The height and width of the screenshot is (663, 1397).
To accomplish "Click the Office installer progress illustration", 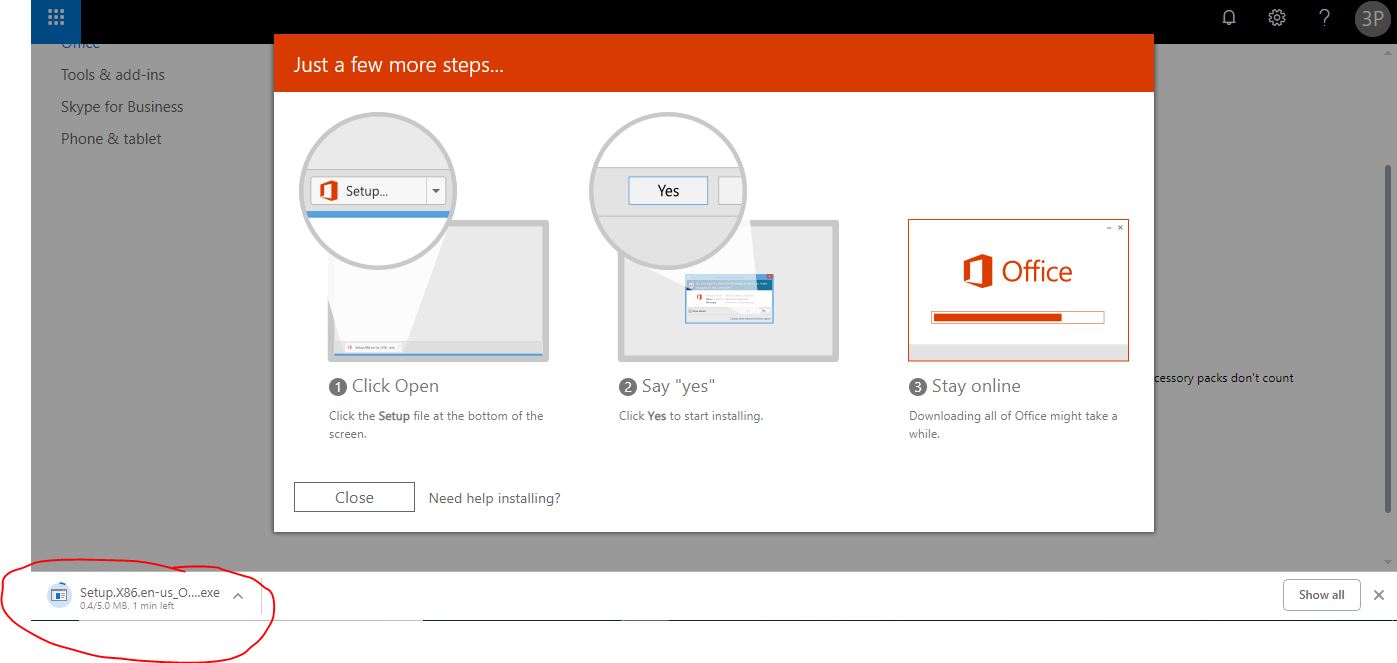I will click(x=1018, y=290).
